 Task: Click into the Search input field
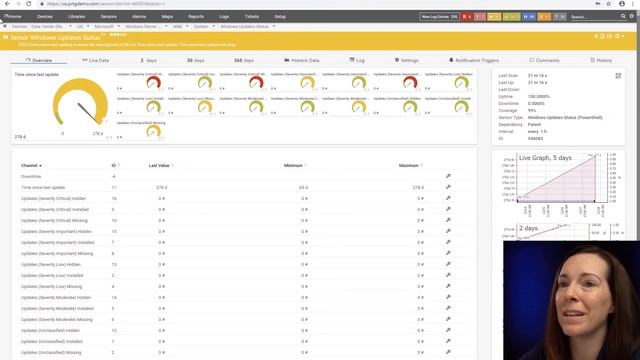point(594,17)
